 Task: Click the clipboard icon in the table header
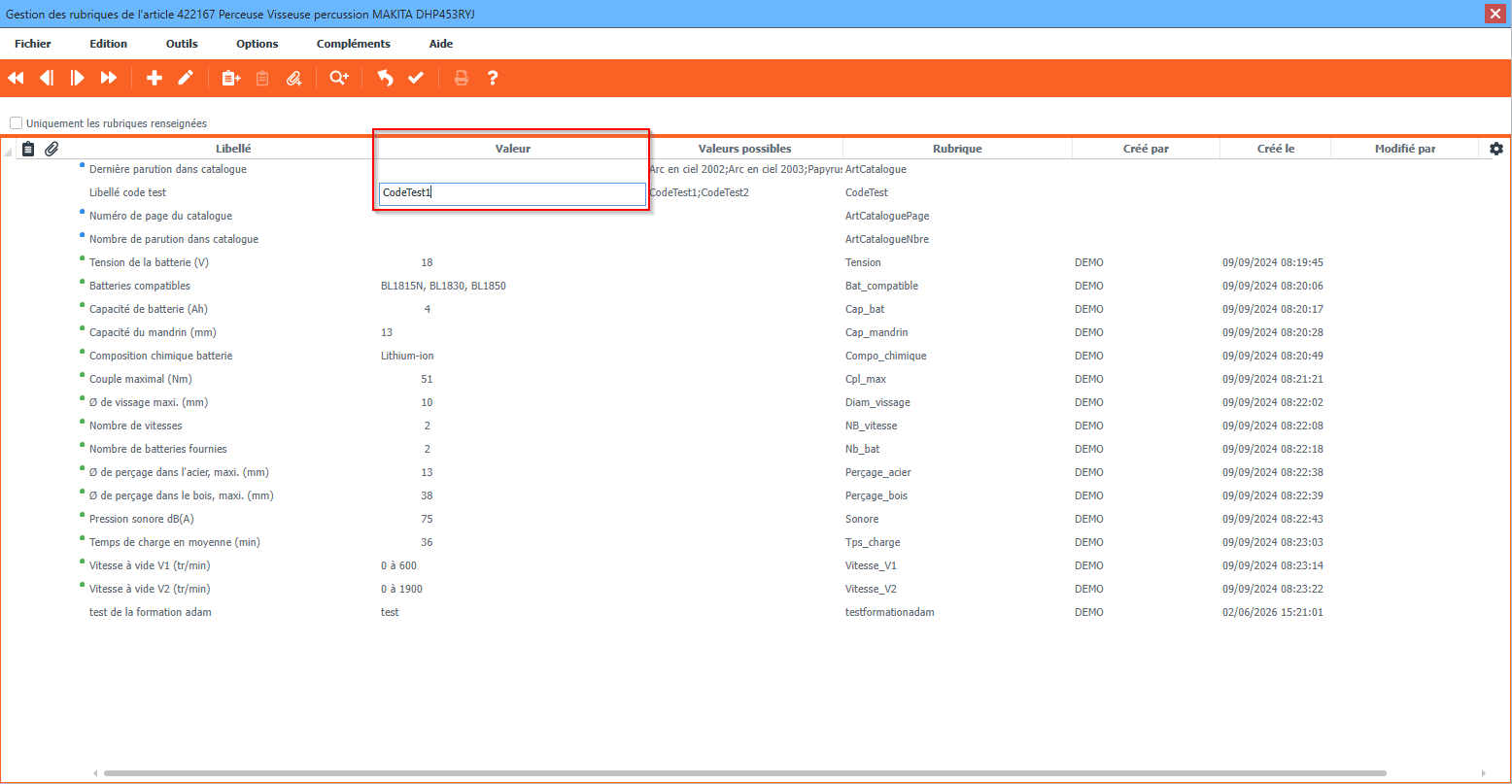pyautogui.click(x=28, y=149)
